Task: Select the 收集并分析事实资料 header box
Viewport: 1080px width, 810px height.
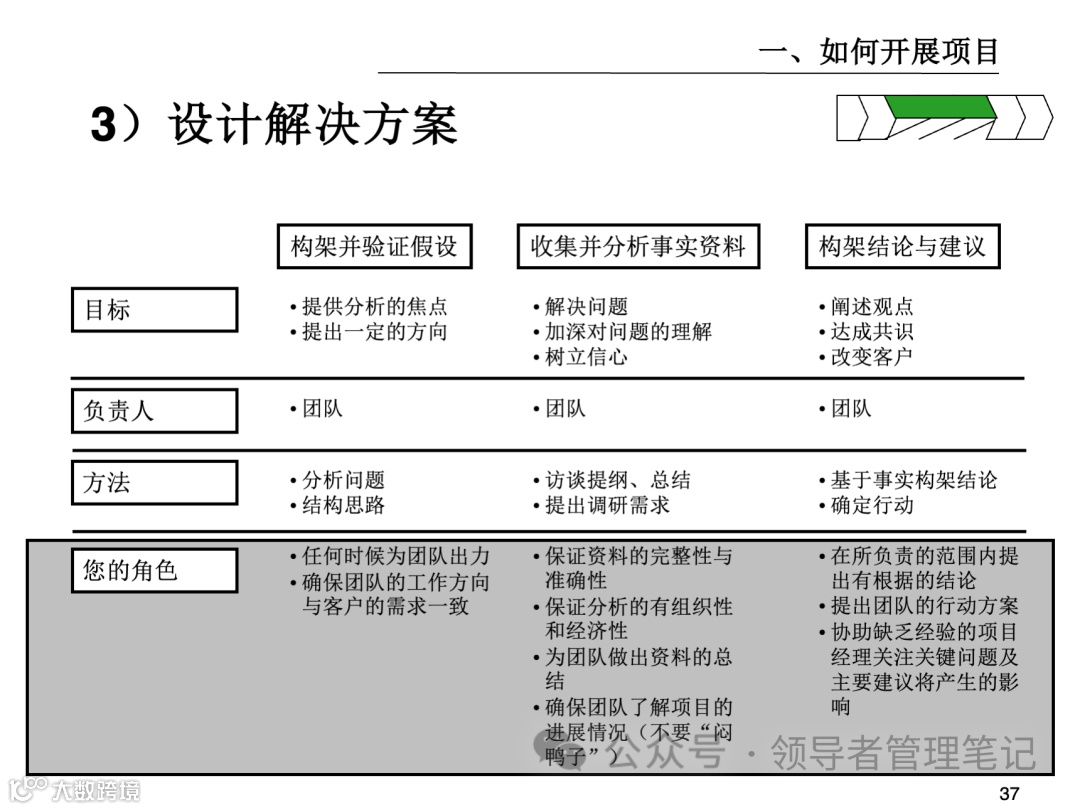Action: click(x=638, y=246)
